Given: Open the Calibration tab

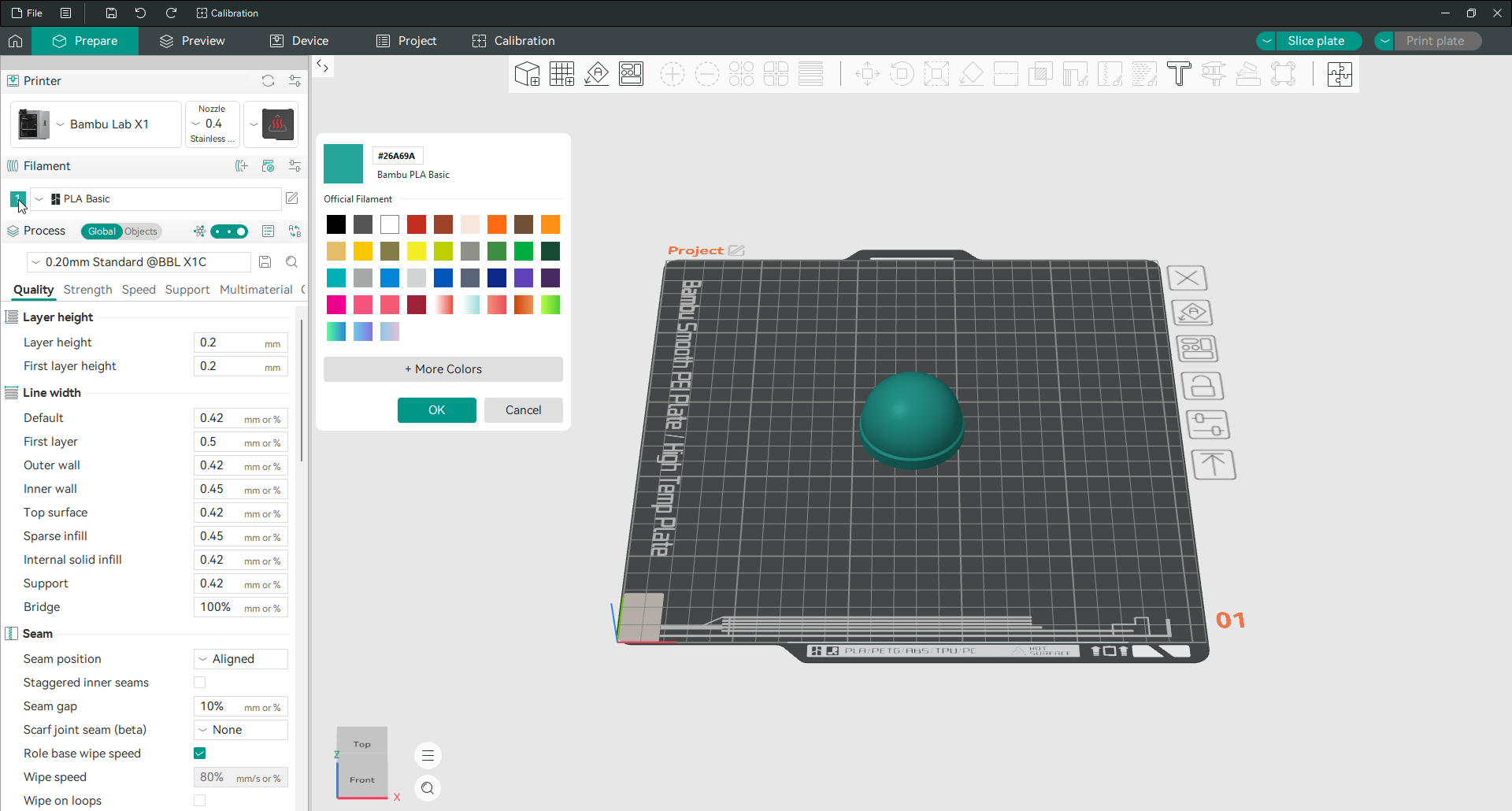Looking at the screenshot, I should 513,41.
